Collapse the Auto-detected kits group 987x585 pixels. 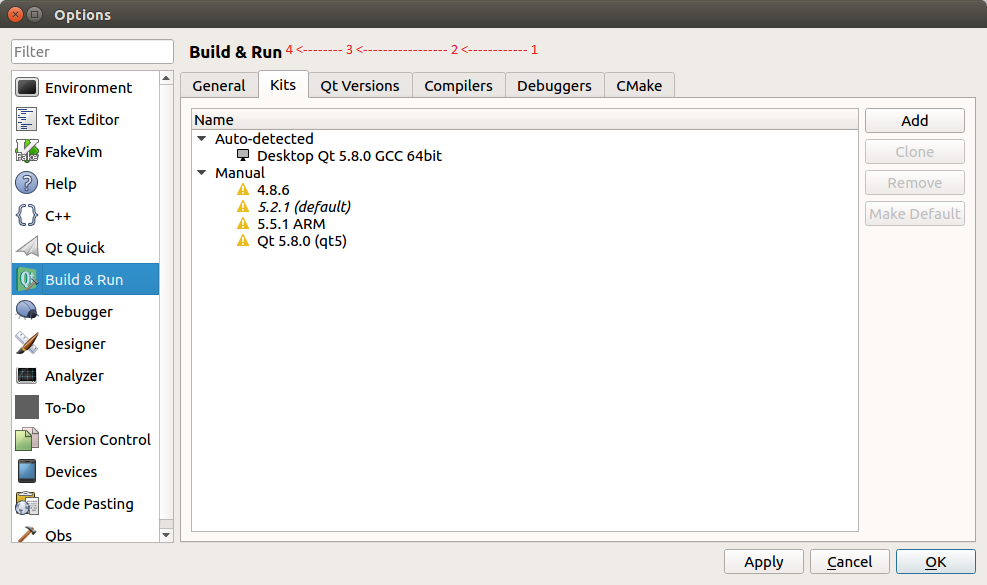pos(202,139)
